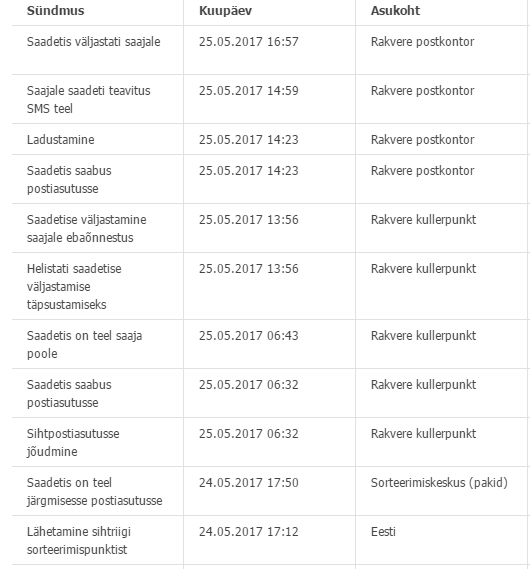Click the 24.05.2017 17:50 timestamp
This screenshot has height=569, width=530.
(248, 483)
